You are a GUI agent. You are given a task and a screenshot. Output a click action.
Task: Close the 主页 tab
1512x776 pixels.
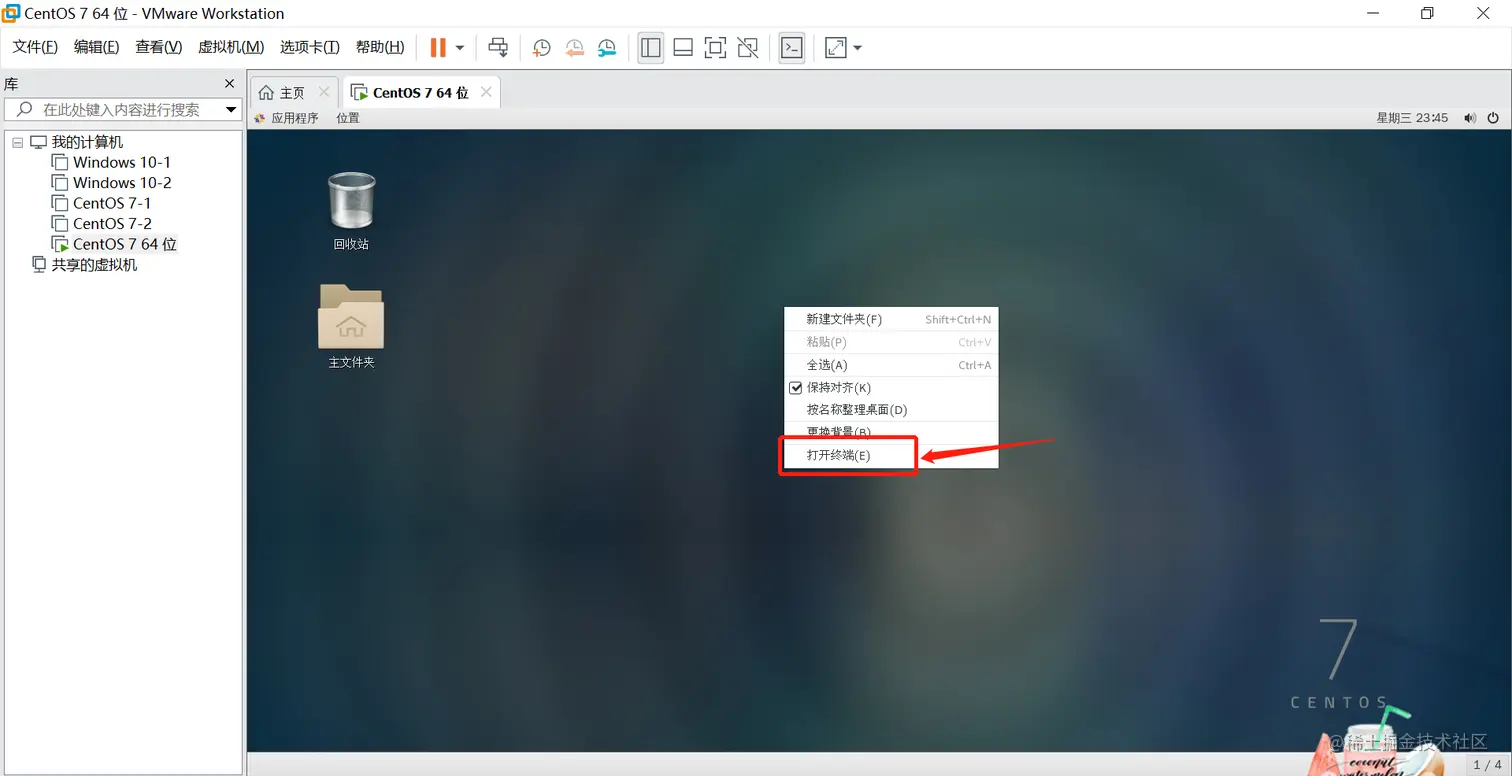pyautogui.click(x=324, y=92)
